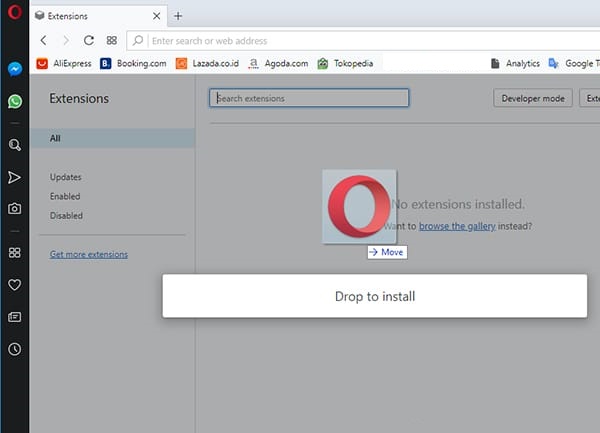Screen dimensions: 600x433
Task: Take a snapshot with camera icon
Action: (x=15, y=208)
